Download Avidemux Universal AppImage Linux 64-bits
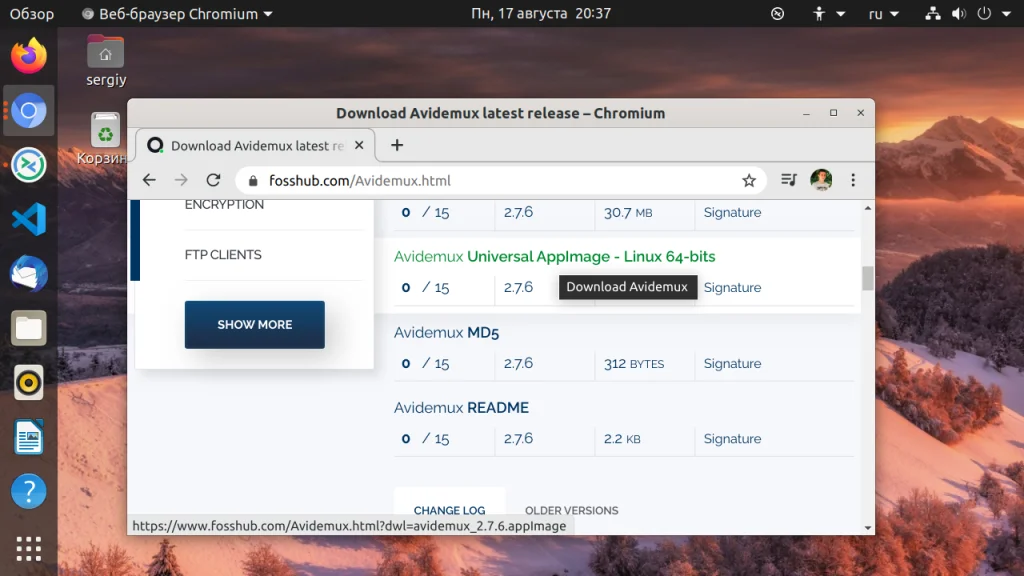 click(x=554, y=257)
